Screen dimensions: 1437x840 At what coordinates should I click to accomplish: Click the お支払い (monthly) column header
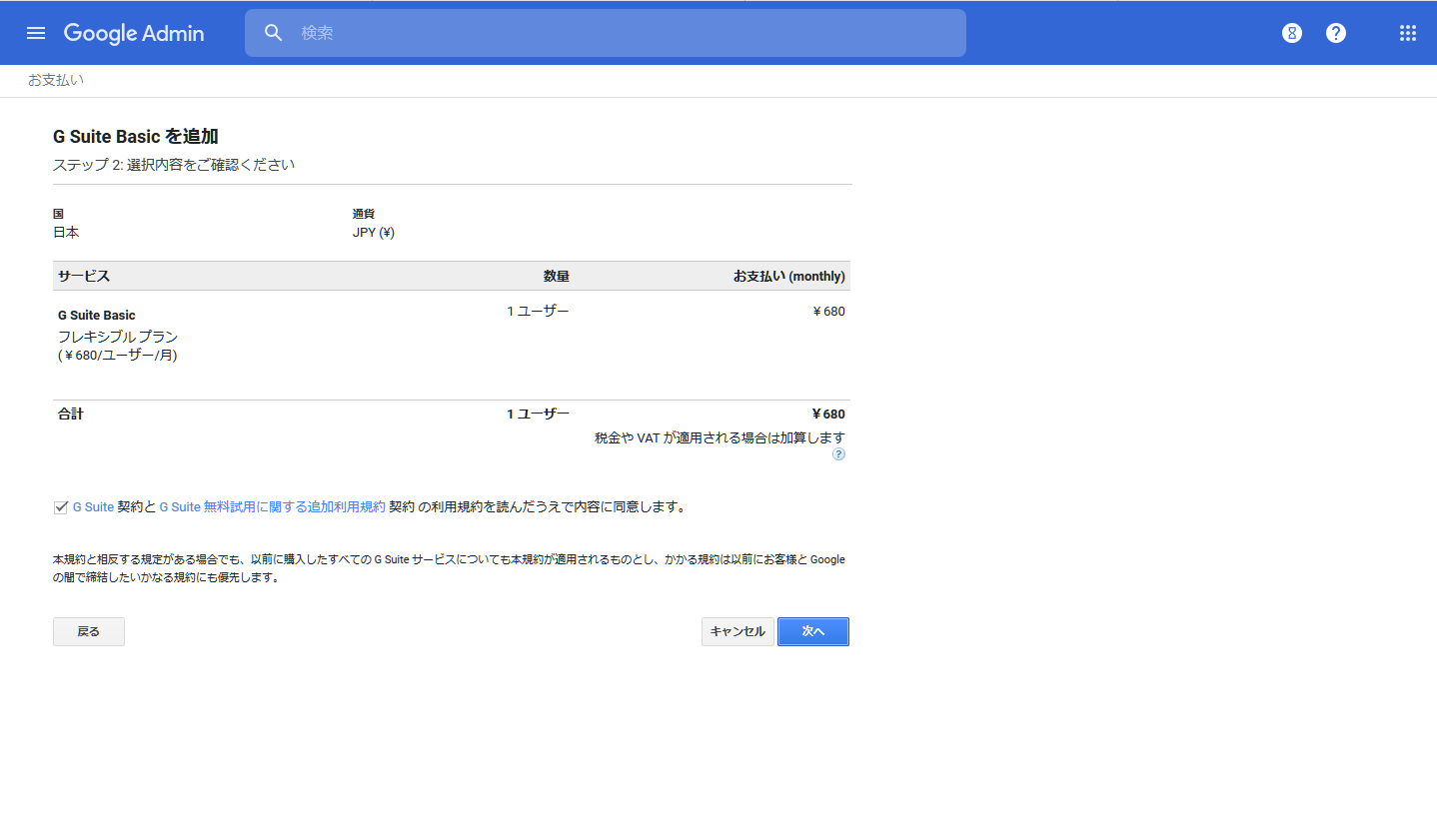pyautogui.click(x=789, y=277)
